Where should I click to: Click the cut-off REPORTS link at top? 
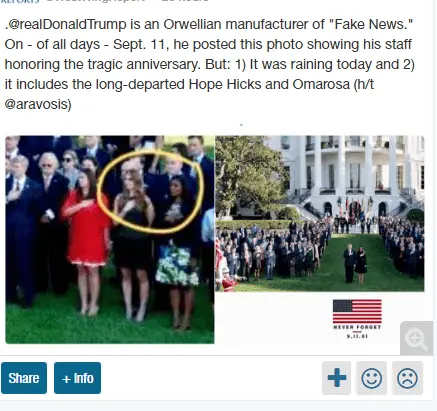coord(20,1)
